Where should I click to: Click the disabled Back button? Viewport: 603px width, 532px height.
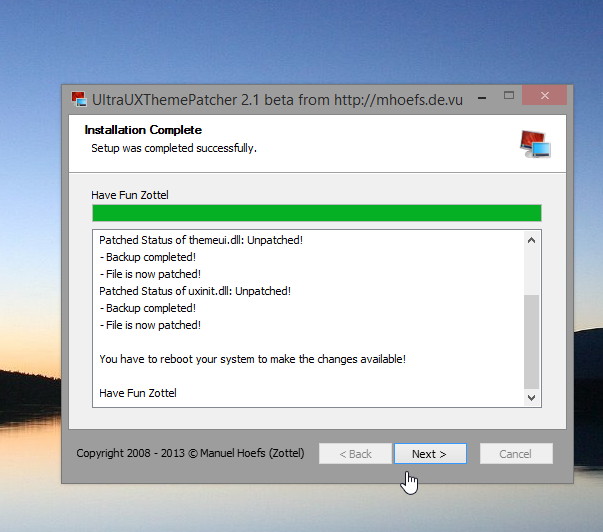point(355,454)
